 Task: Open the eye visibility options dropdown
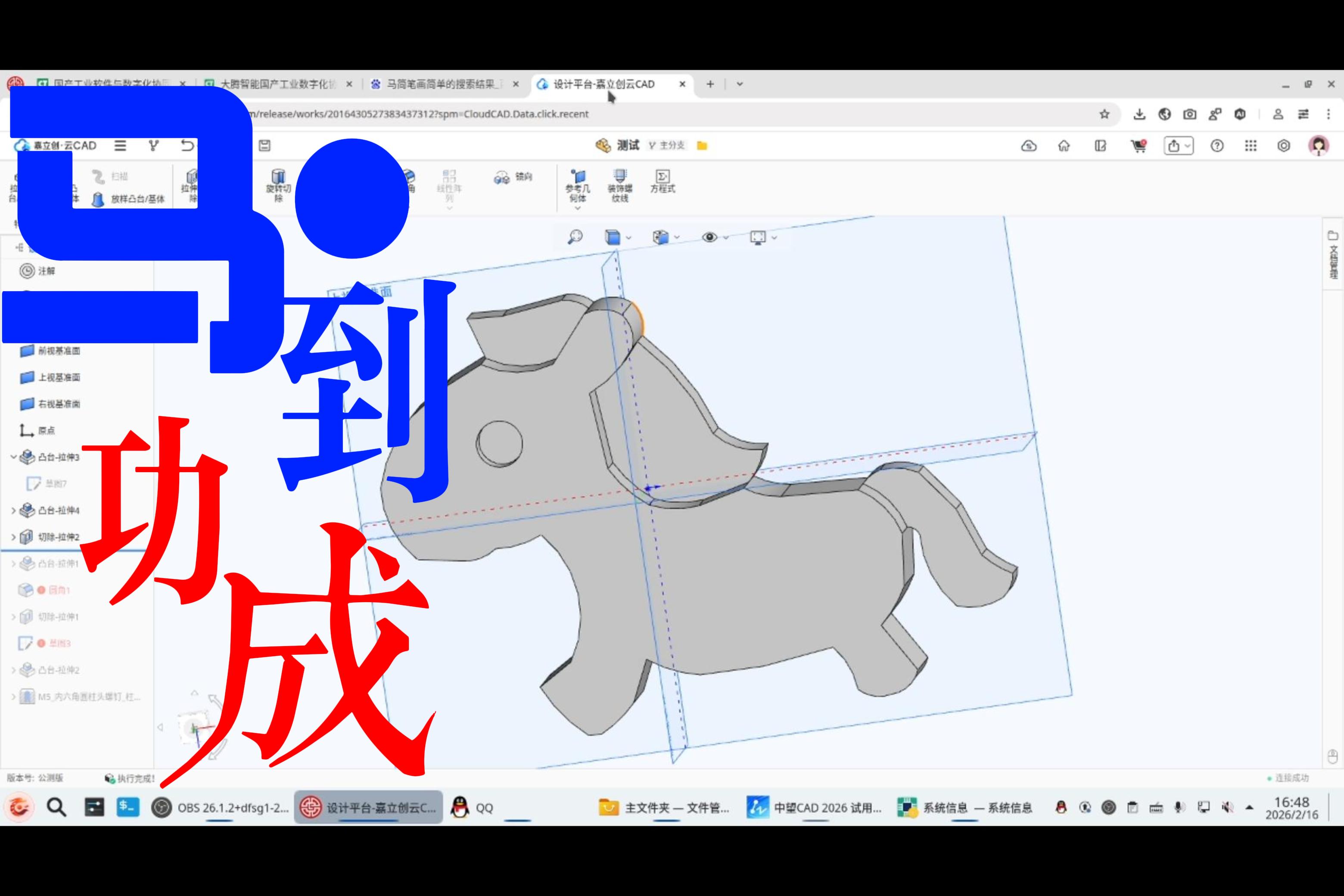715,237
